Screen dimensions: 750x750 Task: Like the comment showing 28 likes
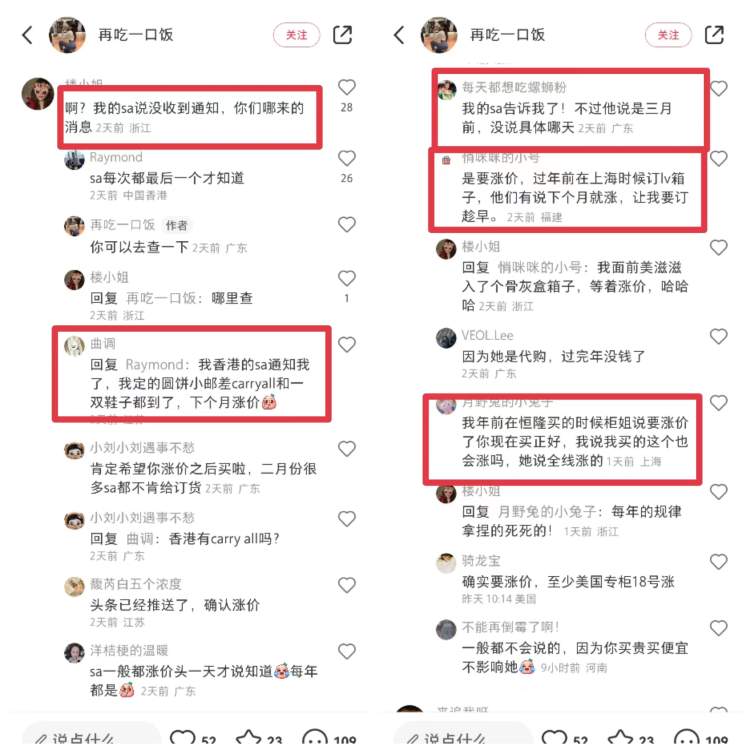coord(347,87)
